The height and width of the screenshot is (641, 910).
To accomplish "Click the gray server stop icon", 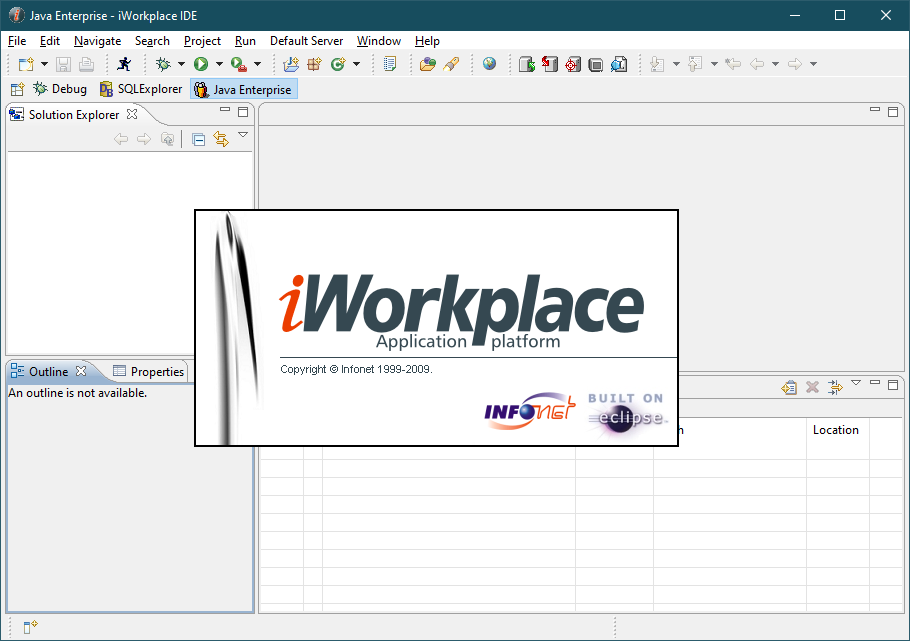I will (x=595, y=64).
